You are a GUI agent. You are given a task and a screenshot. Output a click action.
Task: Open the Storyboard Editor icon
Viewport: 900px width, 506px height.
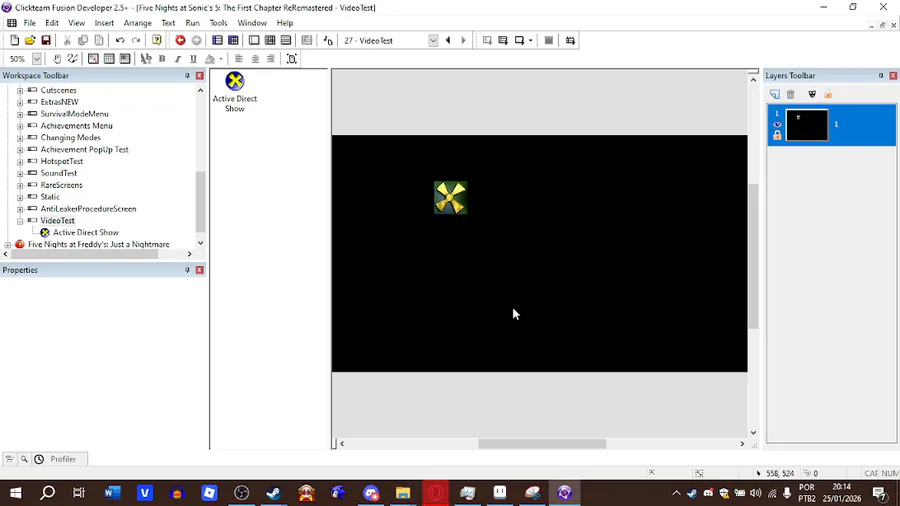pyautogui.click(x=217, y=40)
